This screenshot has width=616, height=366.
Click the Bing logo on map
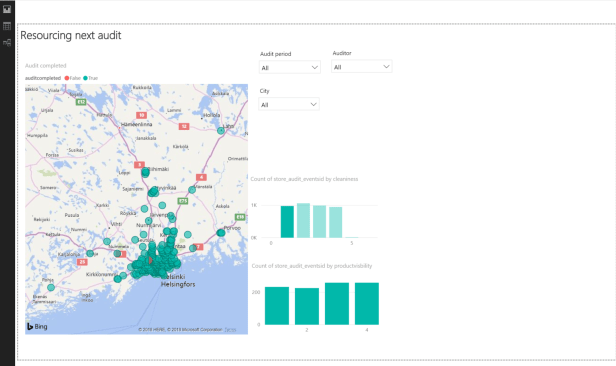coord(37,326)
